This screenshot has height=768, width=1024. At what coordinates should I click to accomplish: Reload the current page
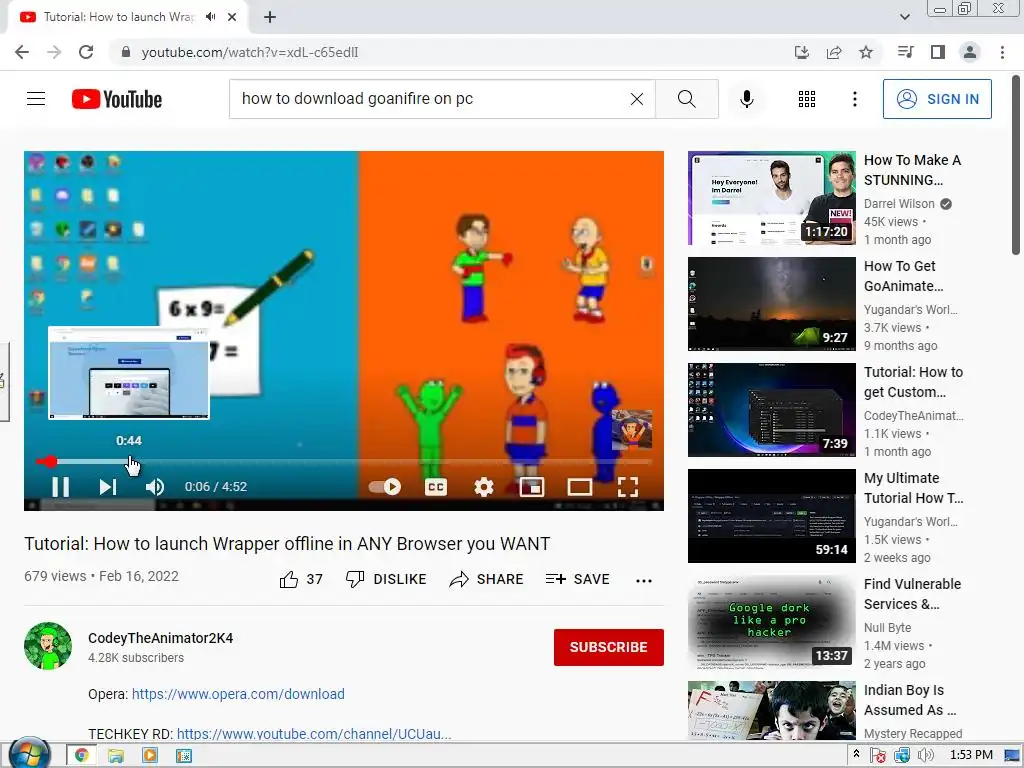[86, 52]
